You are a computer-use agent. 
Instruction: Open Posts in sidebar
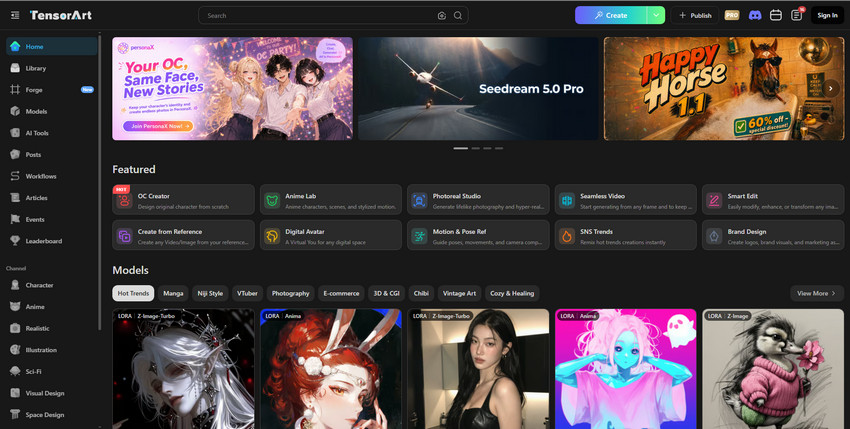(x=51, y=155)
